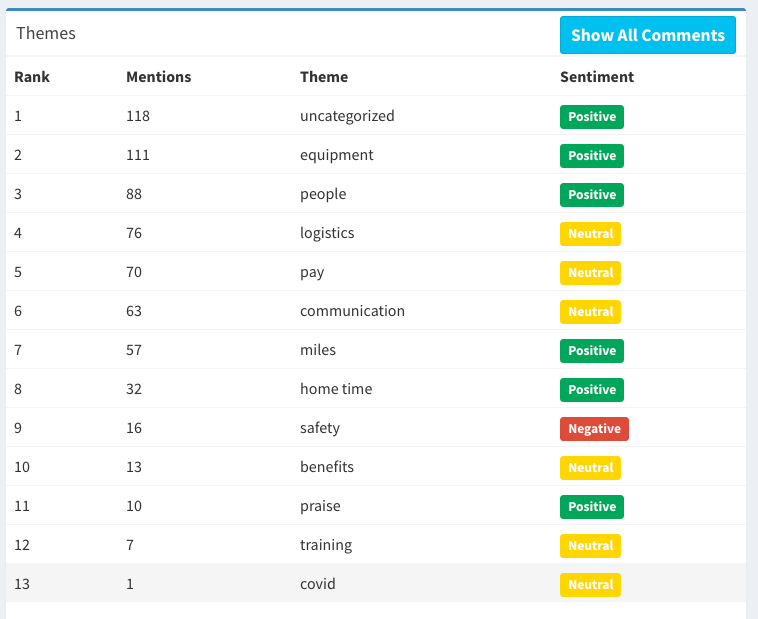Image resolution: width=758 pixels, height=619 pixels.
Task: Select the logistics theme row
Action: tap(376, 233)
